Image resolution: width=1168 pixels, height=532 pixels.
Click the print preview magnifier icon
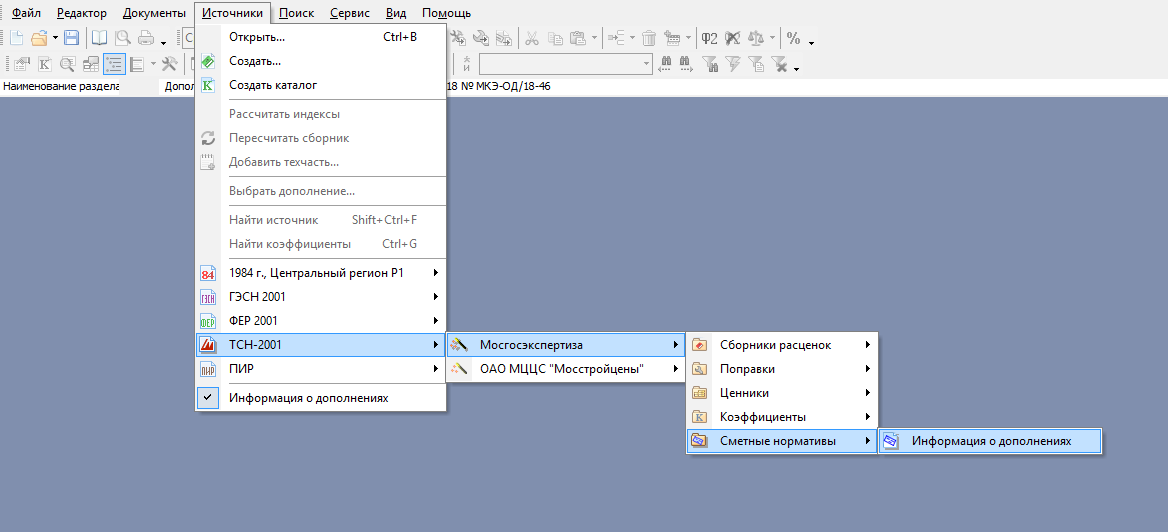point(122,37)
